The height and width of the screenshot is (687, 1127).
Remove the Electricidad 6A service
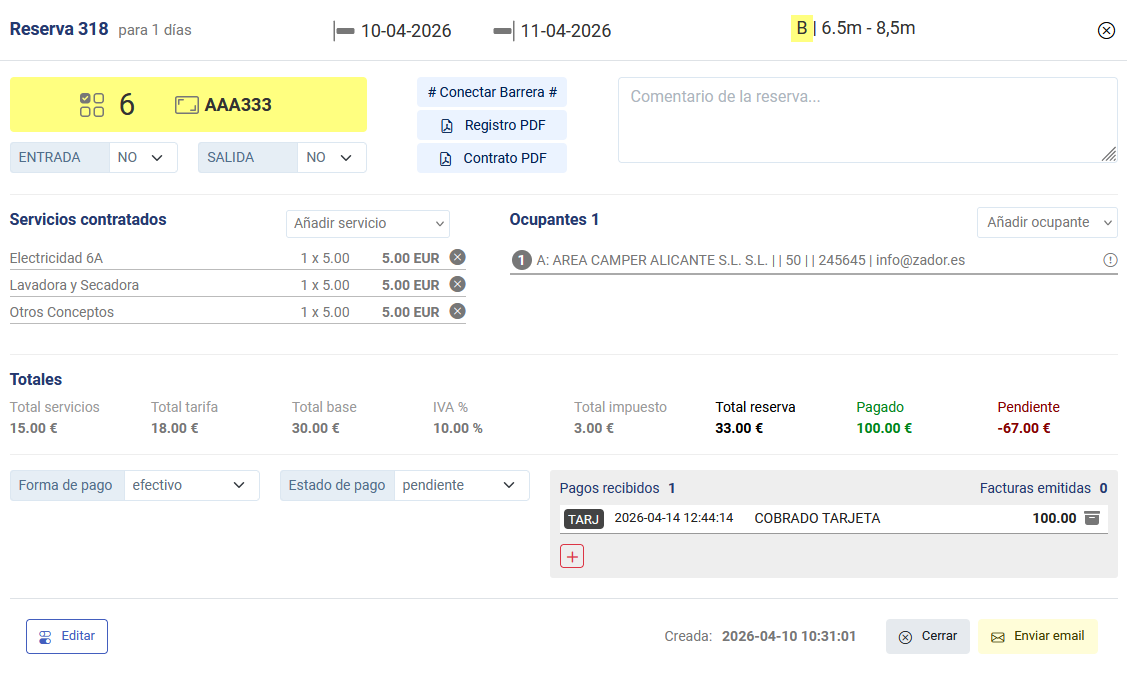point(457,257)
